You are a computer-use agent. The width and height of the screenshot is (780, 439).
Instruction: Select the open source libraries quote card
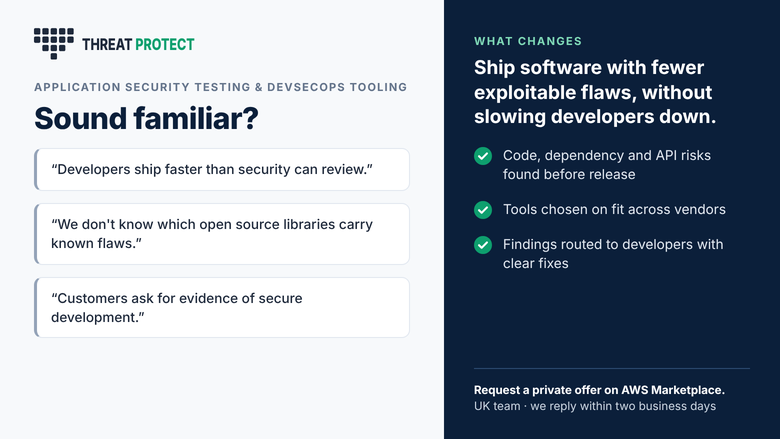pyautogui.click(x=222, y=234)
